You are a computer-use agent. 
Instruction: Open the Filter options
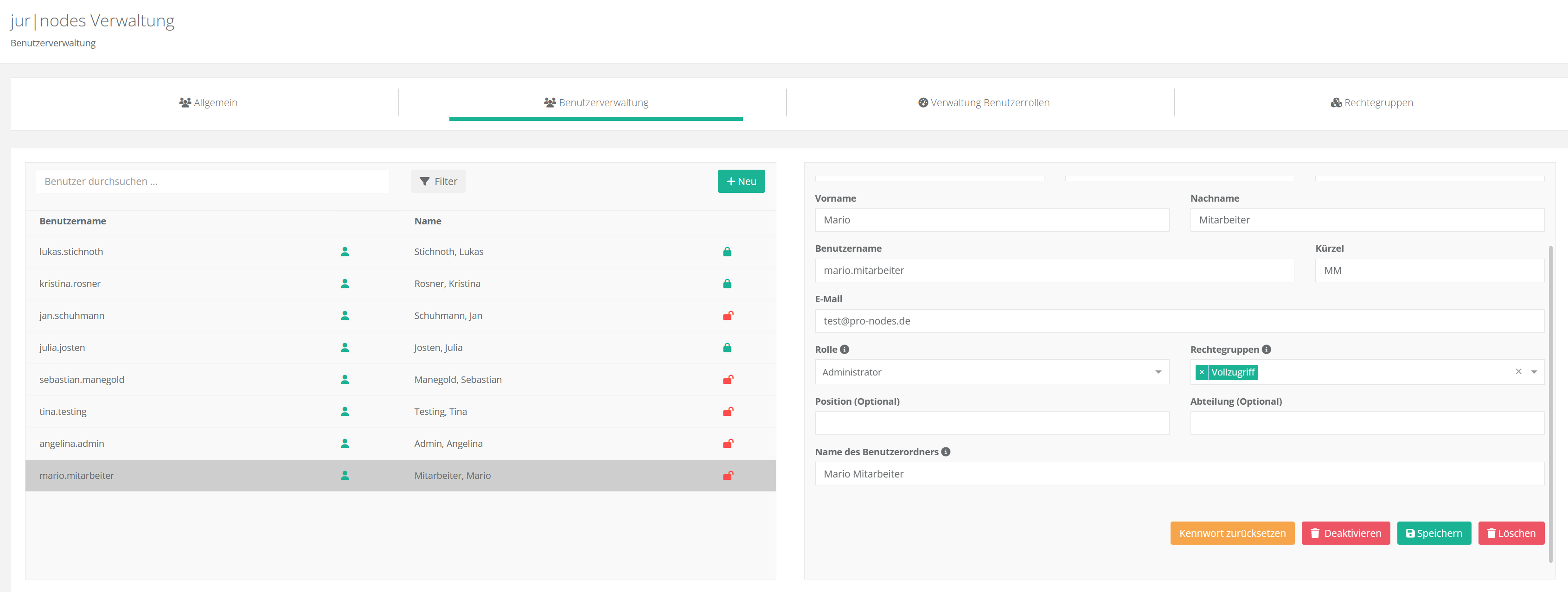pos(438,181)
